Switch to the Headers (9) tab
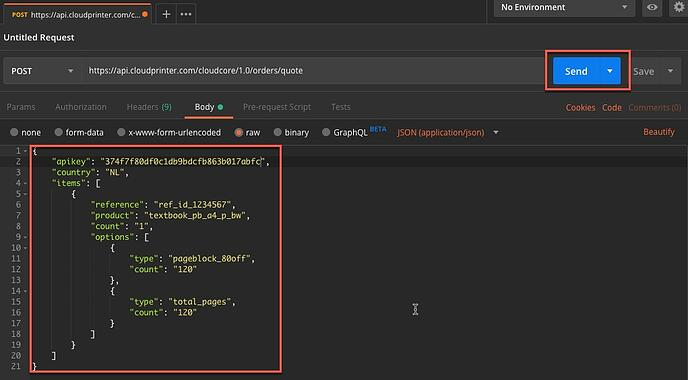The image size is (688, 380). (x=149, y=107)
